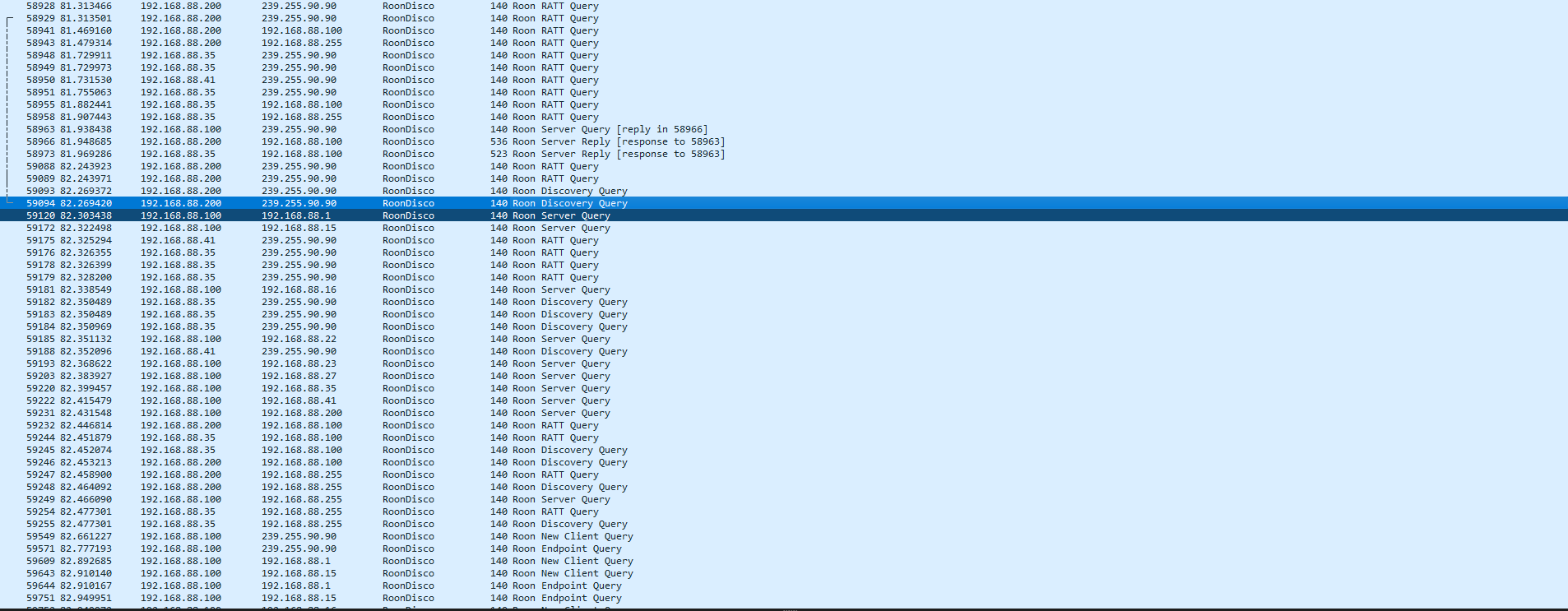Select packet 58950 from source 192.168.88.41
Viewport: 1568px width, 611px height.
coord(784,80)
